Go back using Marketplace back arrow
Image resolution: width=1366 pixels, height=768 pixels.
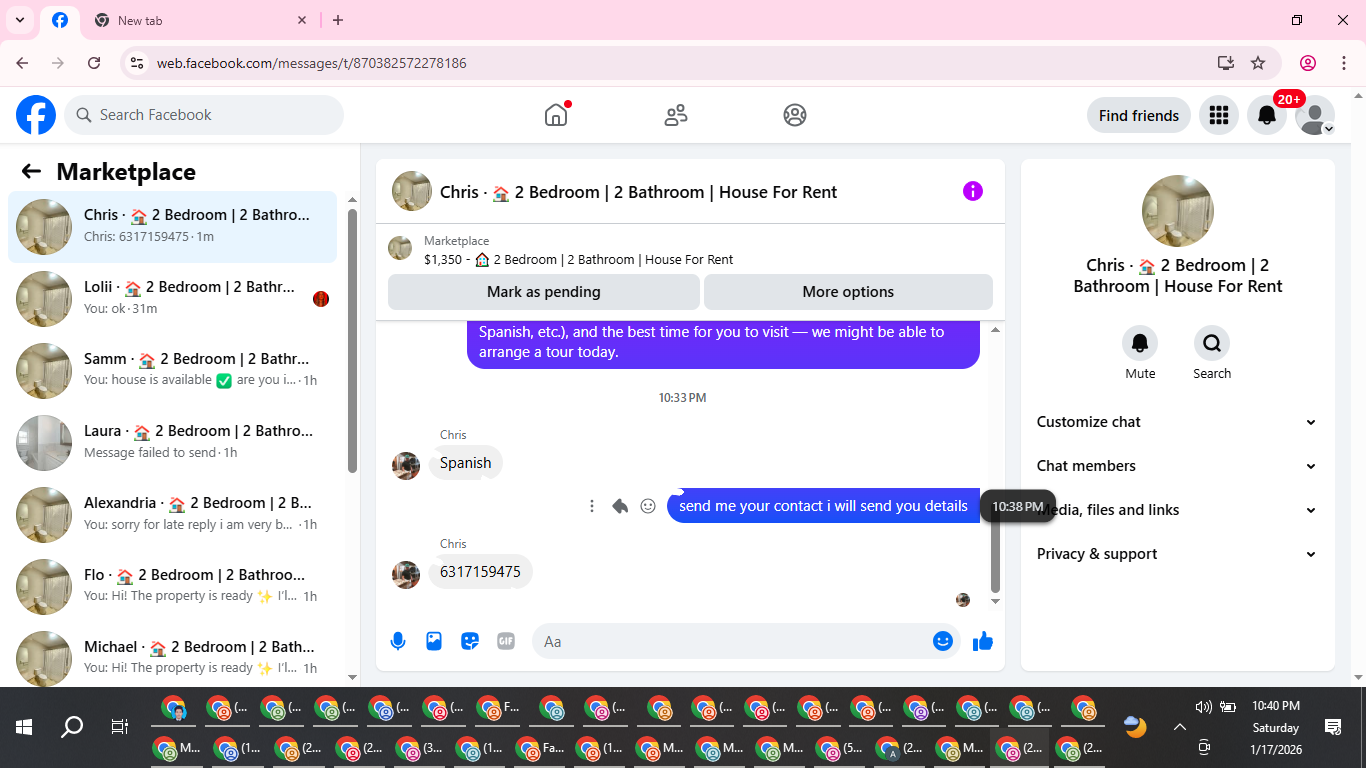31,171
